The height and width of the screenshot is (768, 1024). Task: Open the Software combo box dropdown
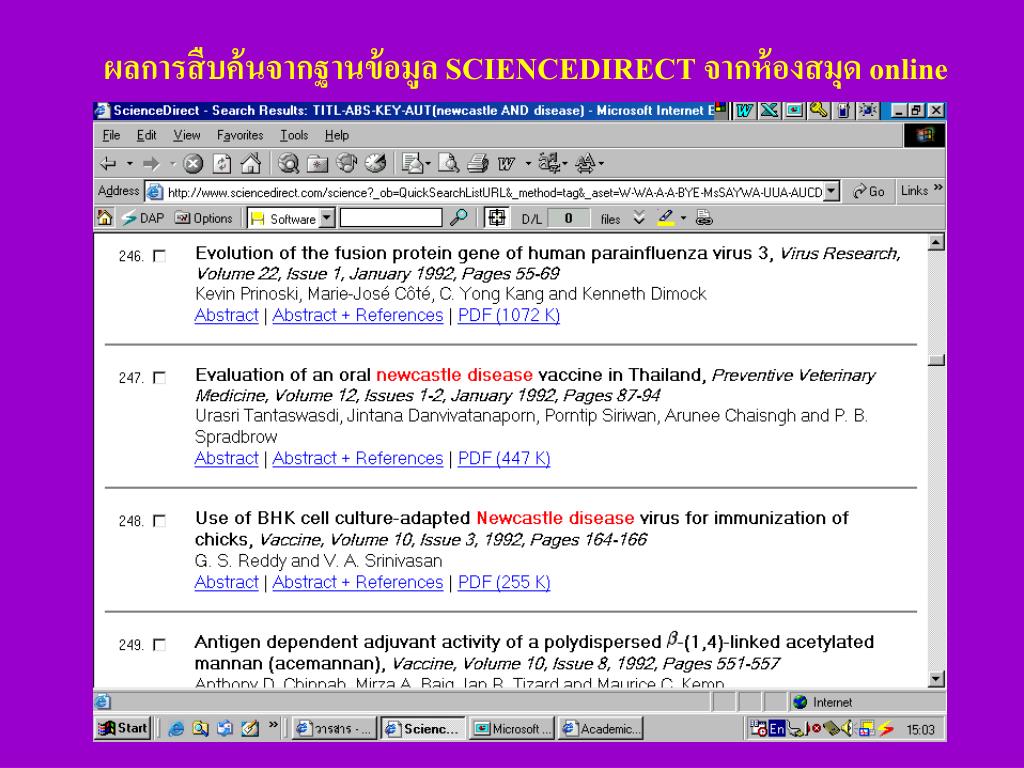327,218
